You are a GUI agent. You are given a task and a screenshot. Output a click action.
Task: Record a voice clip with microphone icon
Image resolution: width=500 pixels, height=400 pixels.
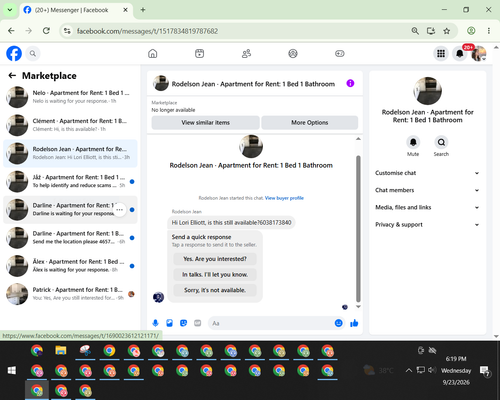(x=155, y=323)
